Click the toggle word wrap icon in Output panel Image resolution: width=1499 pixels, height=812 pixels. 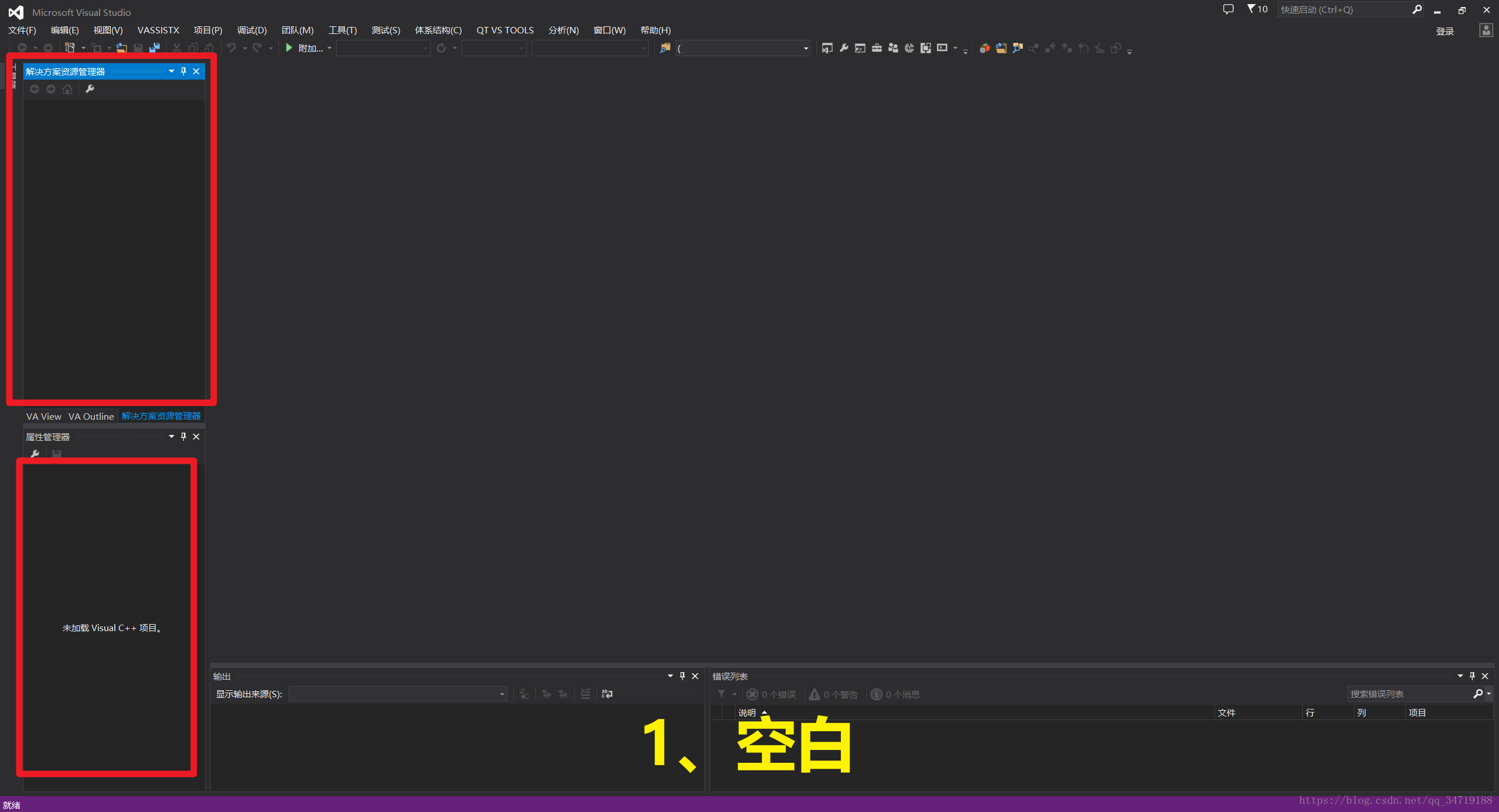pyautogui.click(x=607, y=694)
